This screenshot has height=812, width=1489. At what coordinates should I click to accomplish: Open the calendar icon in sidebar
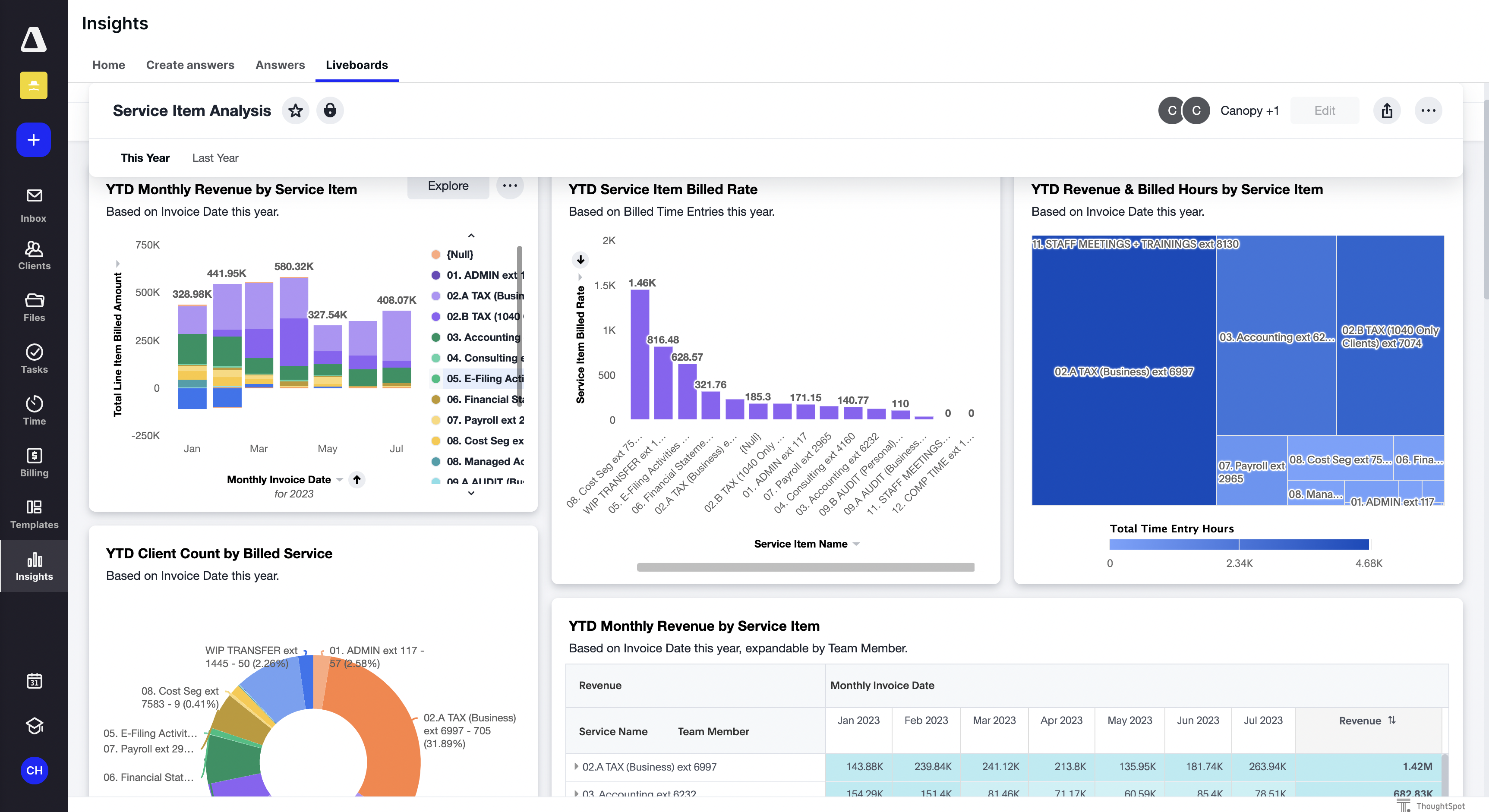click(x=34, y=681)
